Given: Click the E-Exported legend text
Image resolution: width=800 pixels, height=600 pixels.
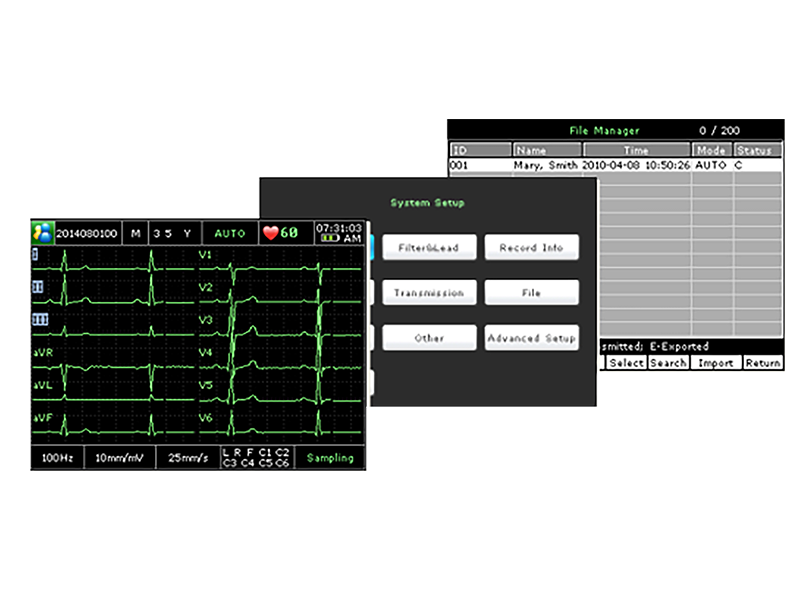Looking at the screenshot, I should point(679,346).
